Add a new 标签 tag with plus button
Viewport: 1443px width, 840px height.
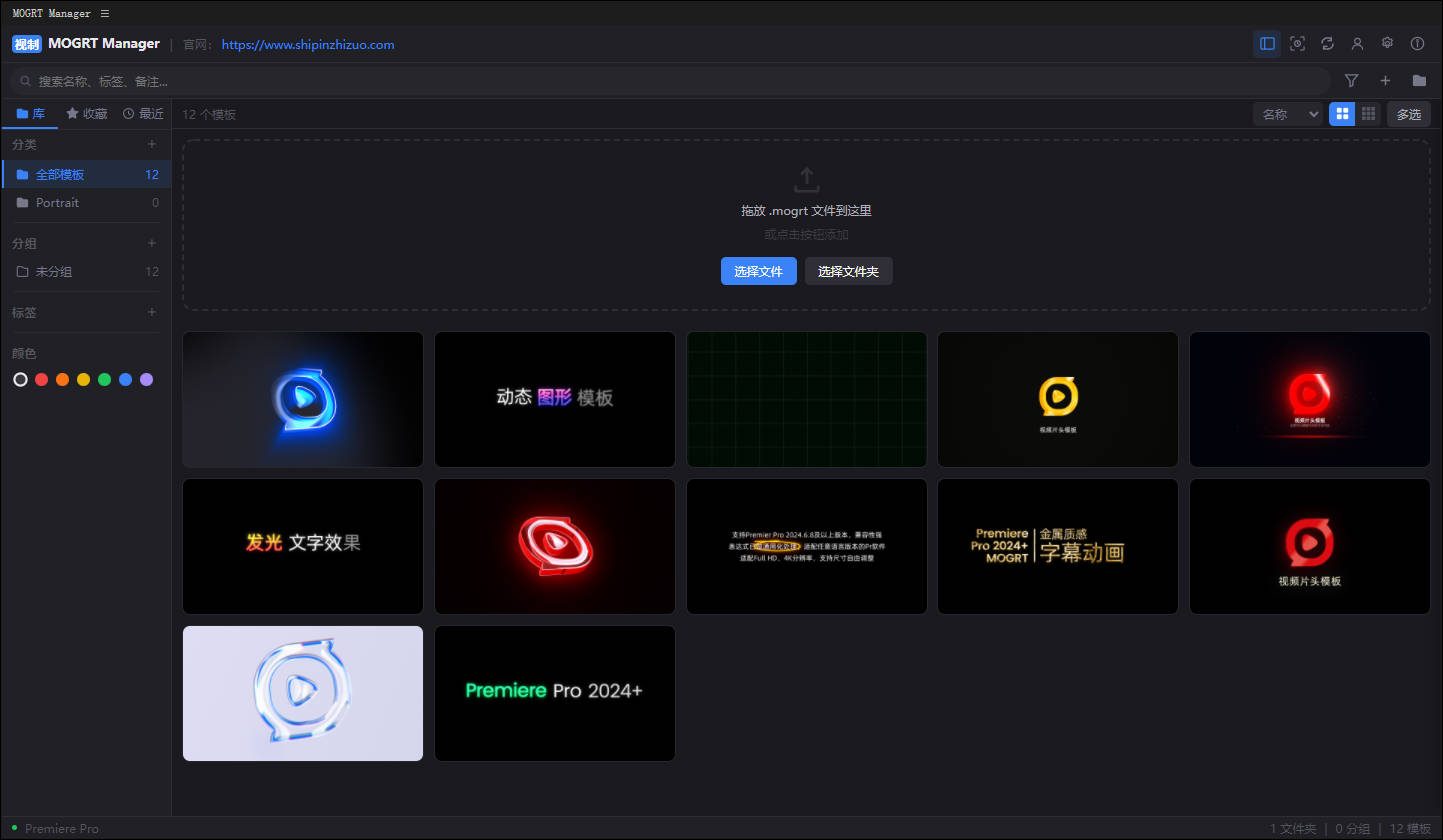point(152,313)
